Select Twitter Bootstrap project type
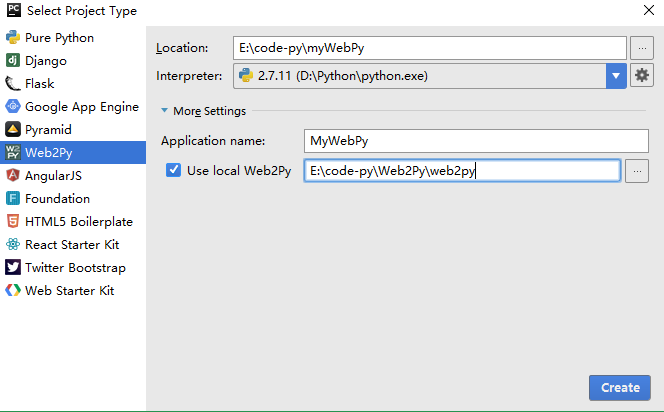The height and width of the screenshot is (412, 664). click(x=73, y=267)
